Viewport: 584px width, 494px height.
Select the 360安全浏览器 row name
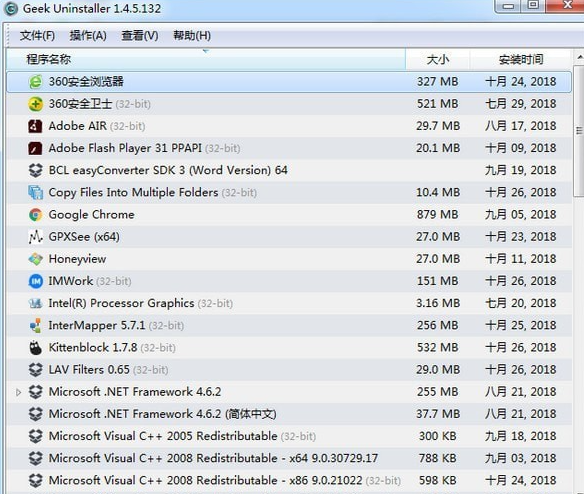pos(86,82)
